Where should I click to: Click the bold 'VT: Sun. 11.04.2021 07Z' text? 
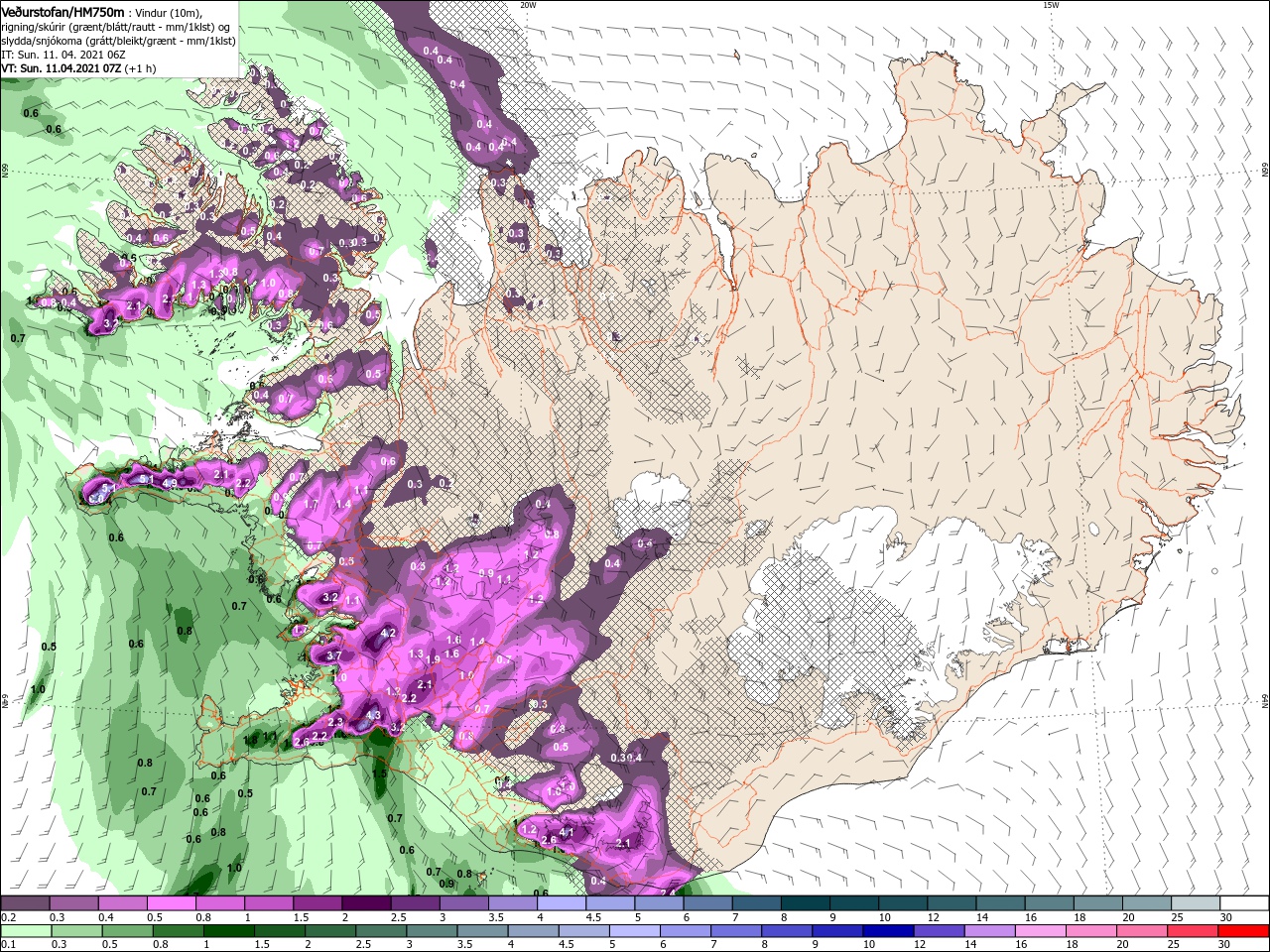61,69
